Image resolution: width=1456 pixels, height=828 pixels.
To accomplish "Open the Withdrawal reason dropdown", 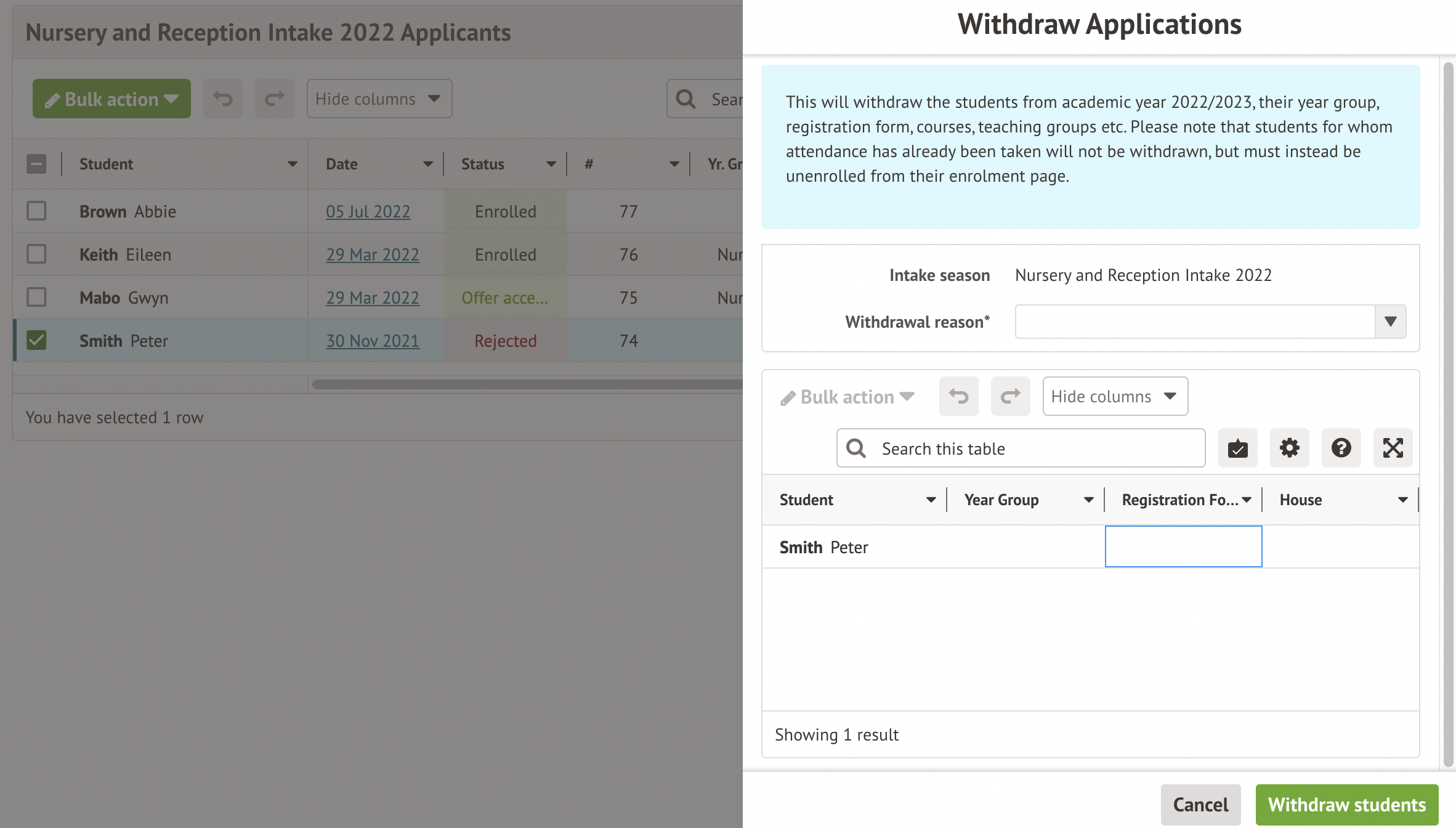I will tap(1390, 322).
